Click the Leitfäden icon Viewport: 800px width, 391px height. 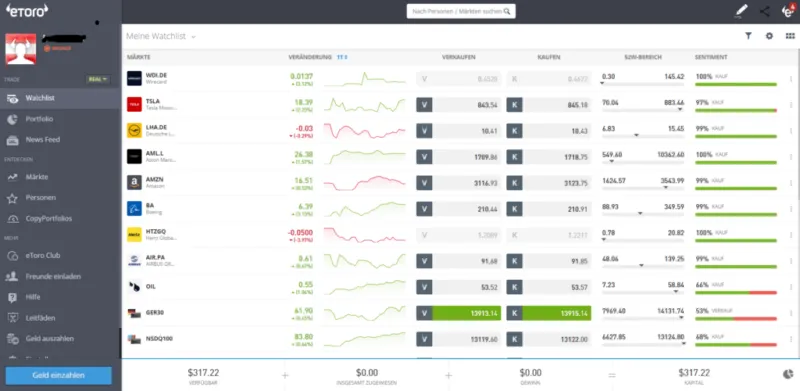(12, 317)
